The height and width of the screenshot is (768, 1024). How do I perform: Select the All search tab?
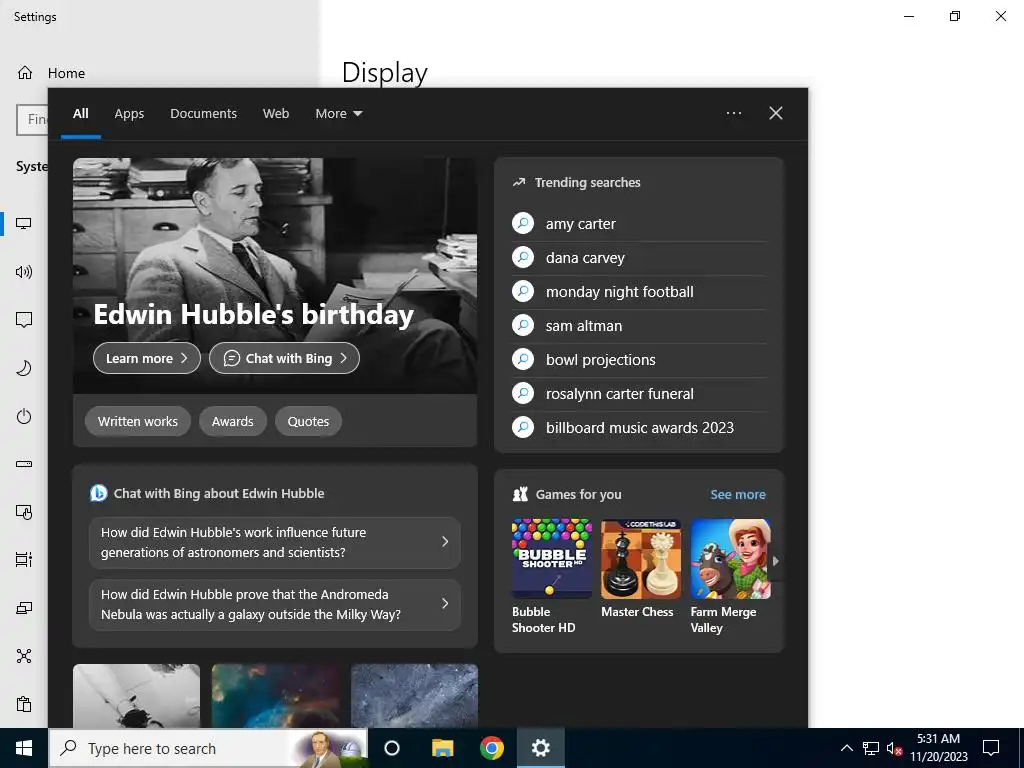(x=80, y=114)
